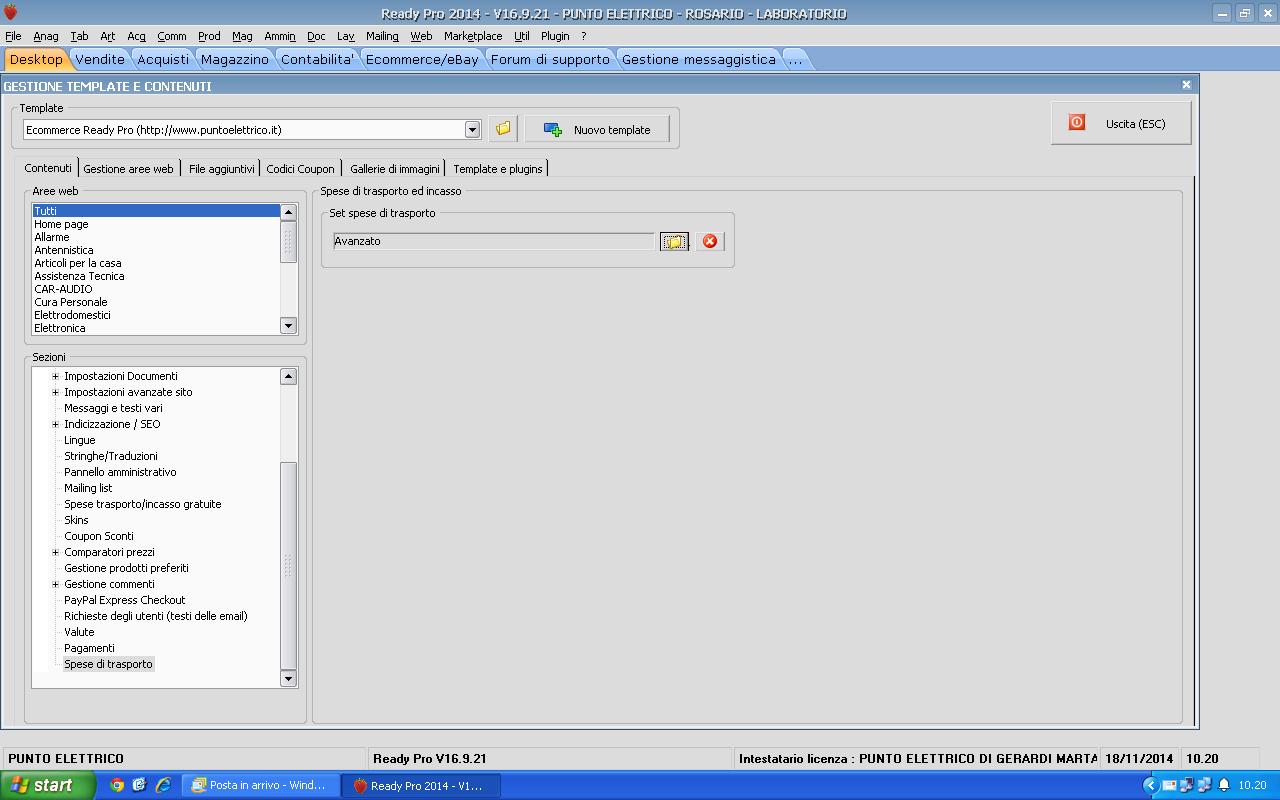Expand the Comparatori prezzi node
Screen dimensions: 1280x800
(56, 552)
